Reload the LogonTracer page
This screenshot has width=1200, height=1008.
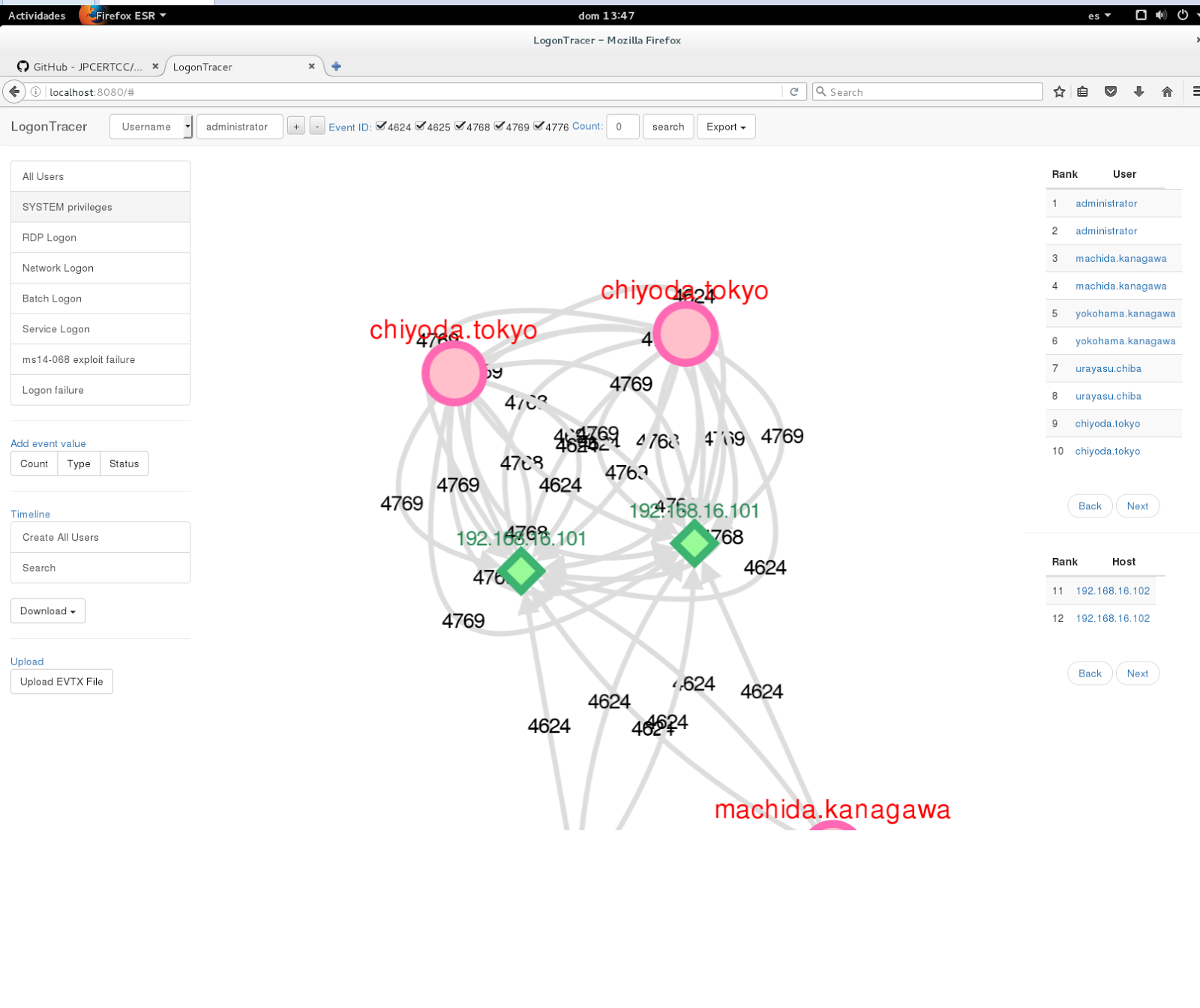pos(794,91)
